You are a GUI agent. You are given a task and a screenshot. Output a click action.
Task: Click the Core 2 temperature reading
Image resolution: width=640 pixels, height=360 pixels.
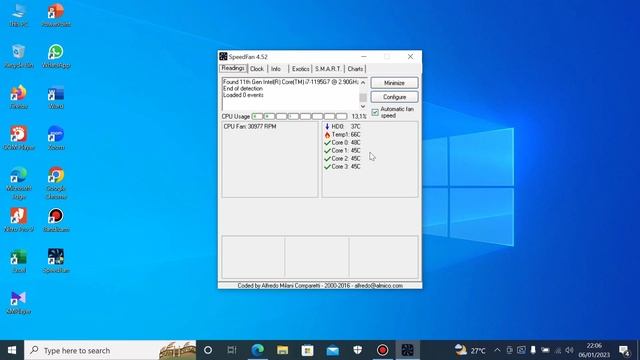[342, 158]
